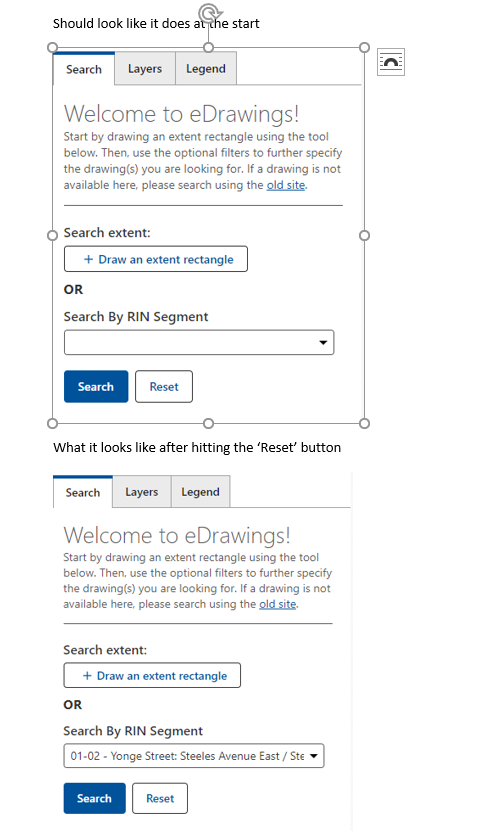Open the dropdown showing '01-02 - Yonge Street'
501x837 pixels.
pyautogui.click(x=194, y=756)
